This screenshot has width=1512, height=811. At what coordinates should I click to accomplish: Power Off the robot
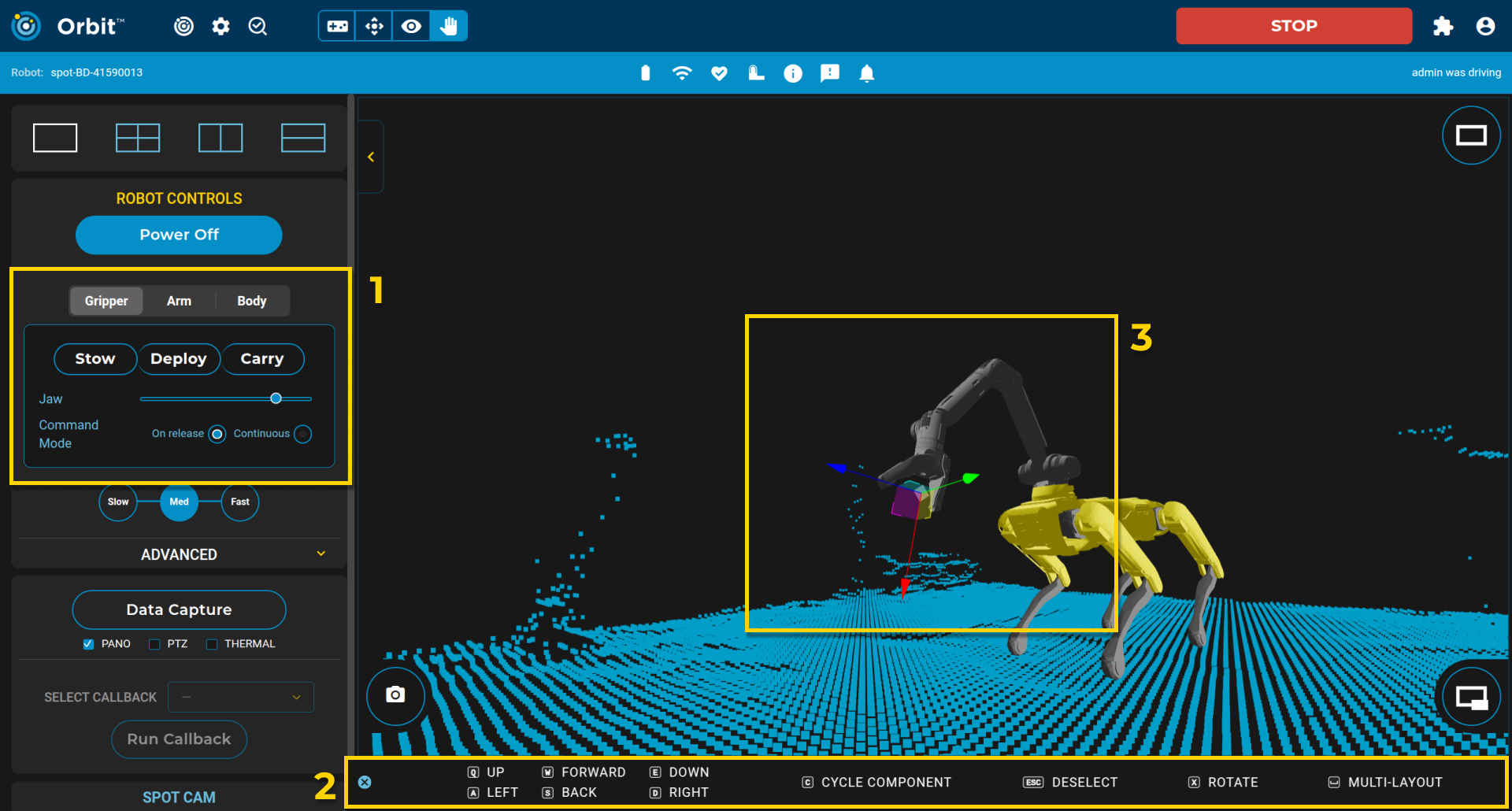click(179, 235)
